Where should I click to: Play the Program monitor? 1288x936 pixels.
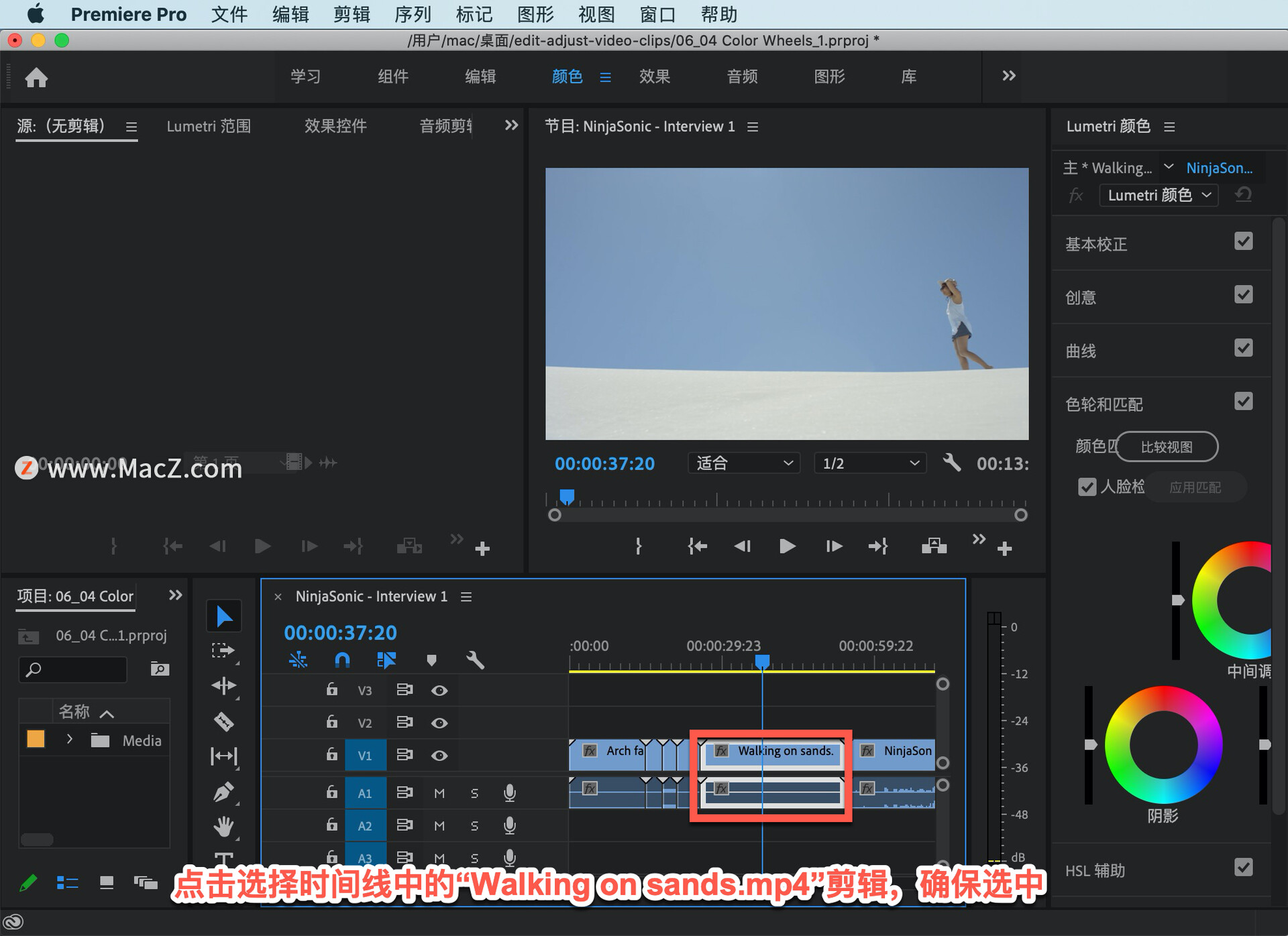pos(788,546)
